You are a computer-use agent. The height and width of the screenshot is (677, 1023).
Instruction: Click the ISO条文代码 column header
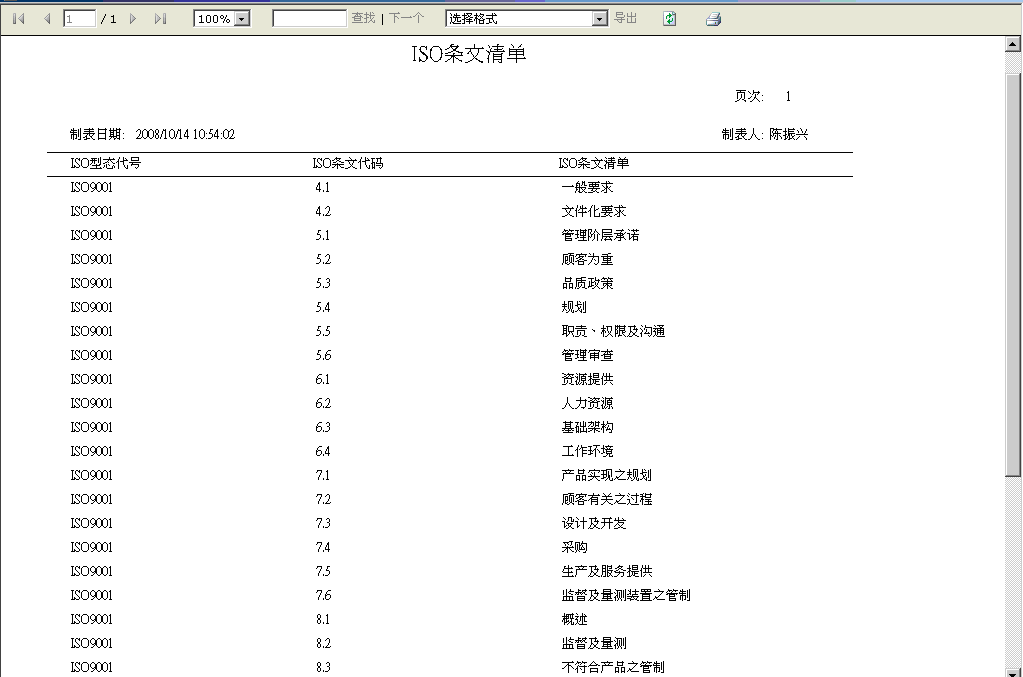(347, 163)
